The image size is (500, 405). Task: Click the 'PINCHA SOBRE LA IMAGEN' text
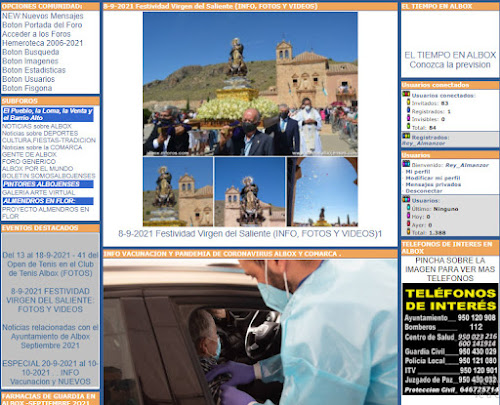pos(450,269)
